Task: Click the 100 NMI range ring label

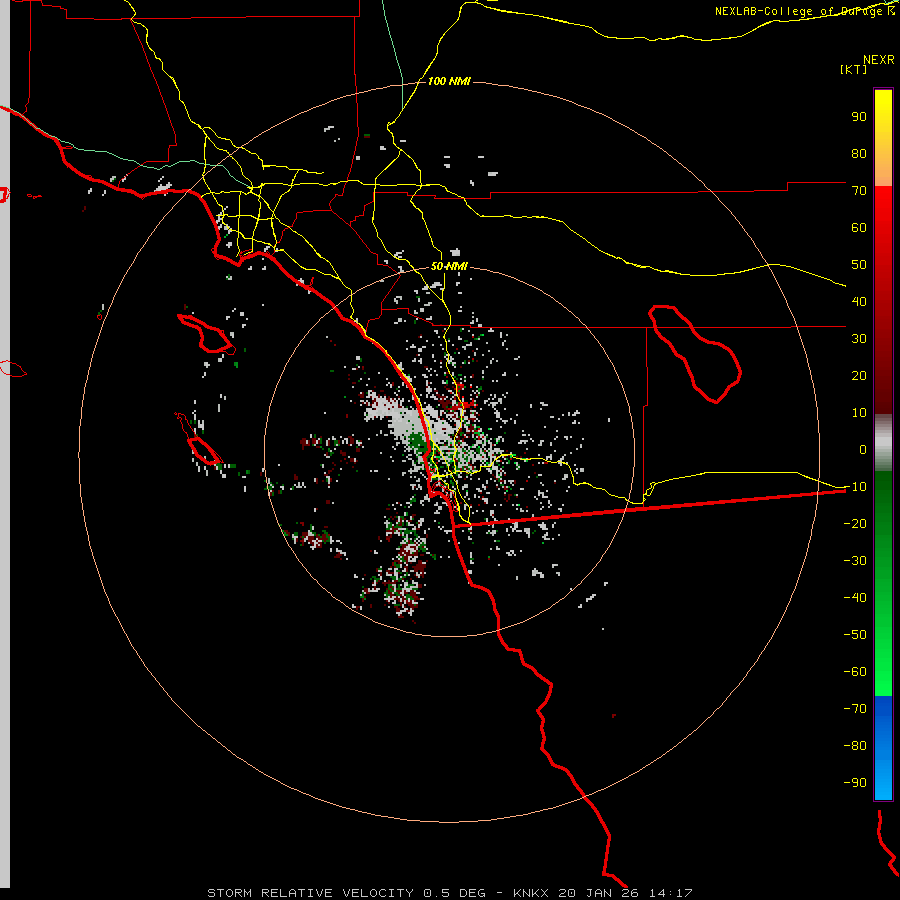Action: pos(449,81)
